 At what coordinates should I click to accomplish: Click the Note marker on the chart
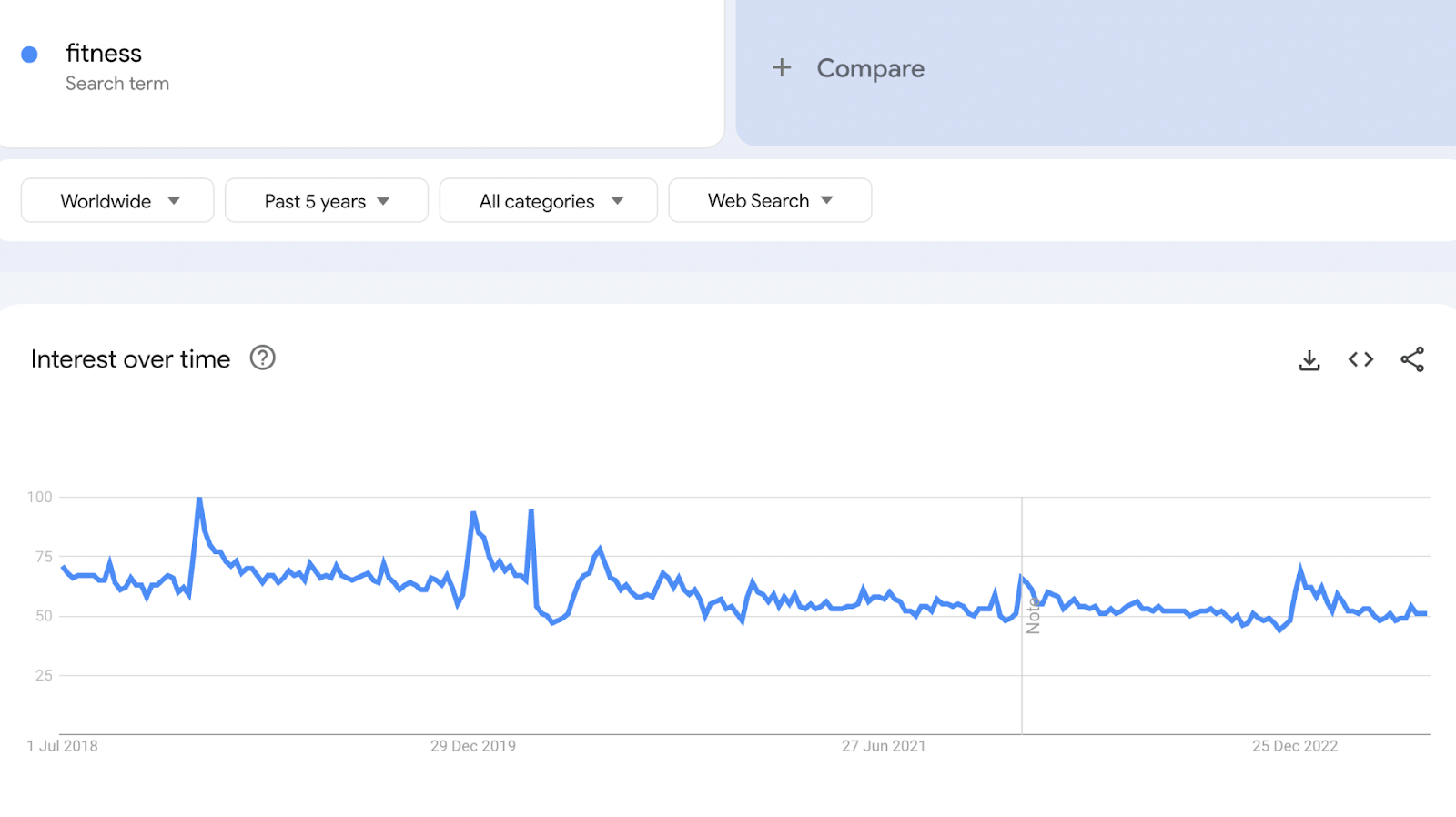(1033, 616)
